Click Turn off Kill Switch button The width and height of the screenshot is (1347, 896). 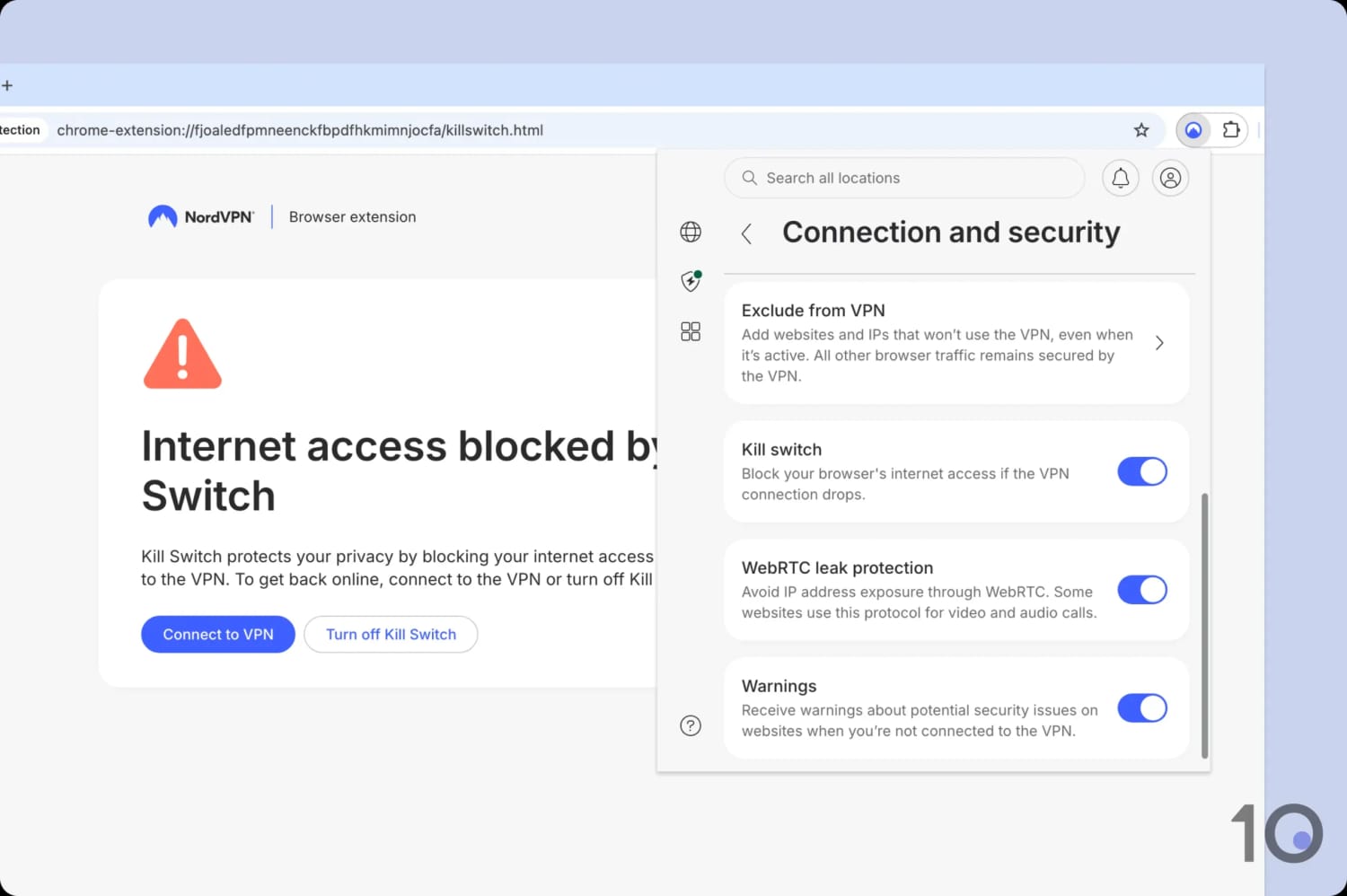391,634
